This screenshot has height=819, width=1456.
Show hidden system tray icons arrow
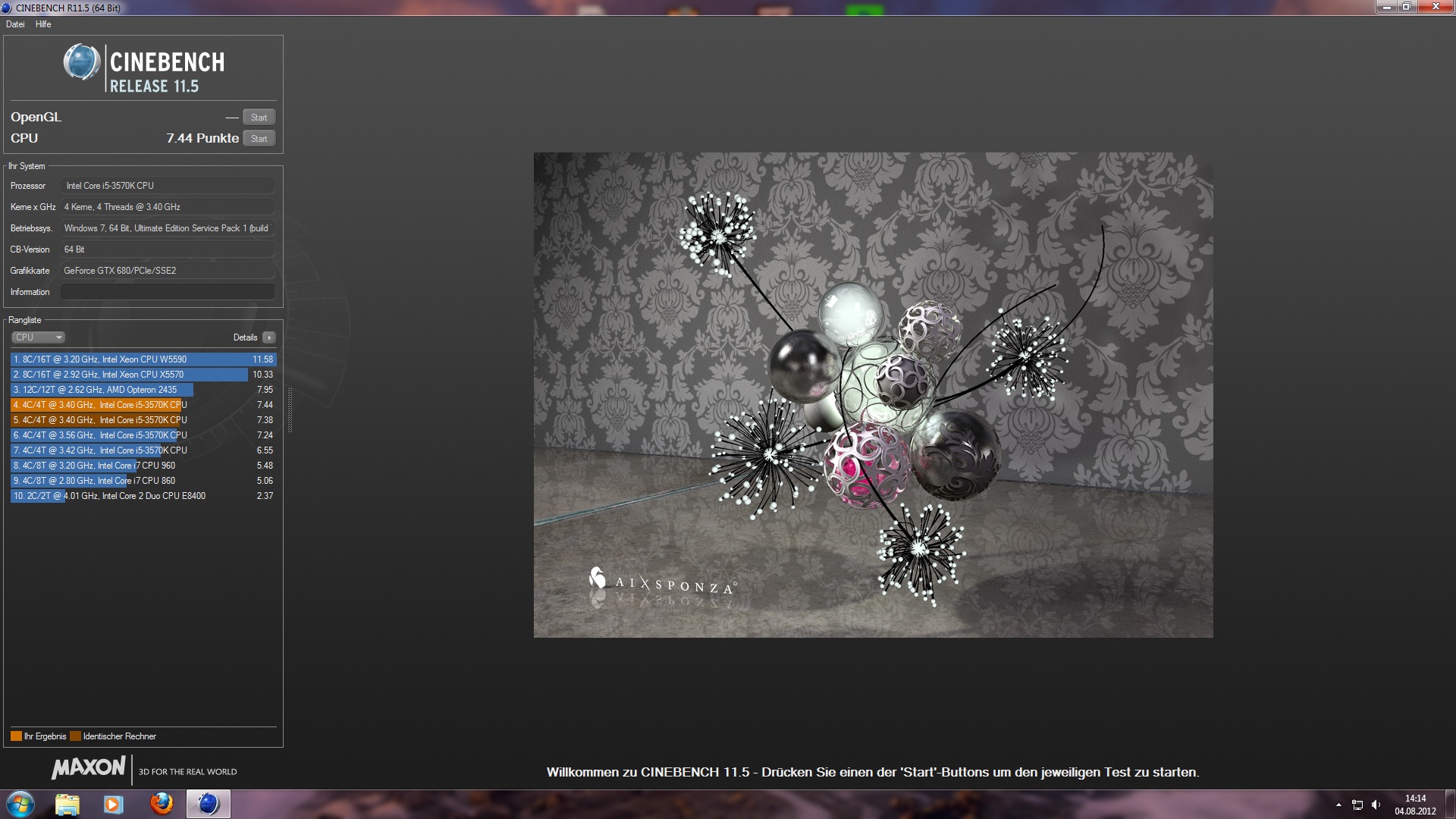click(x=1338, y=805)
